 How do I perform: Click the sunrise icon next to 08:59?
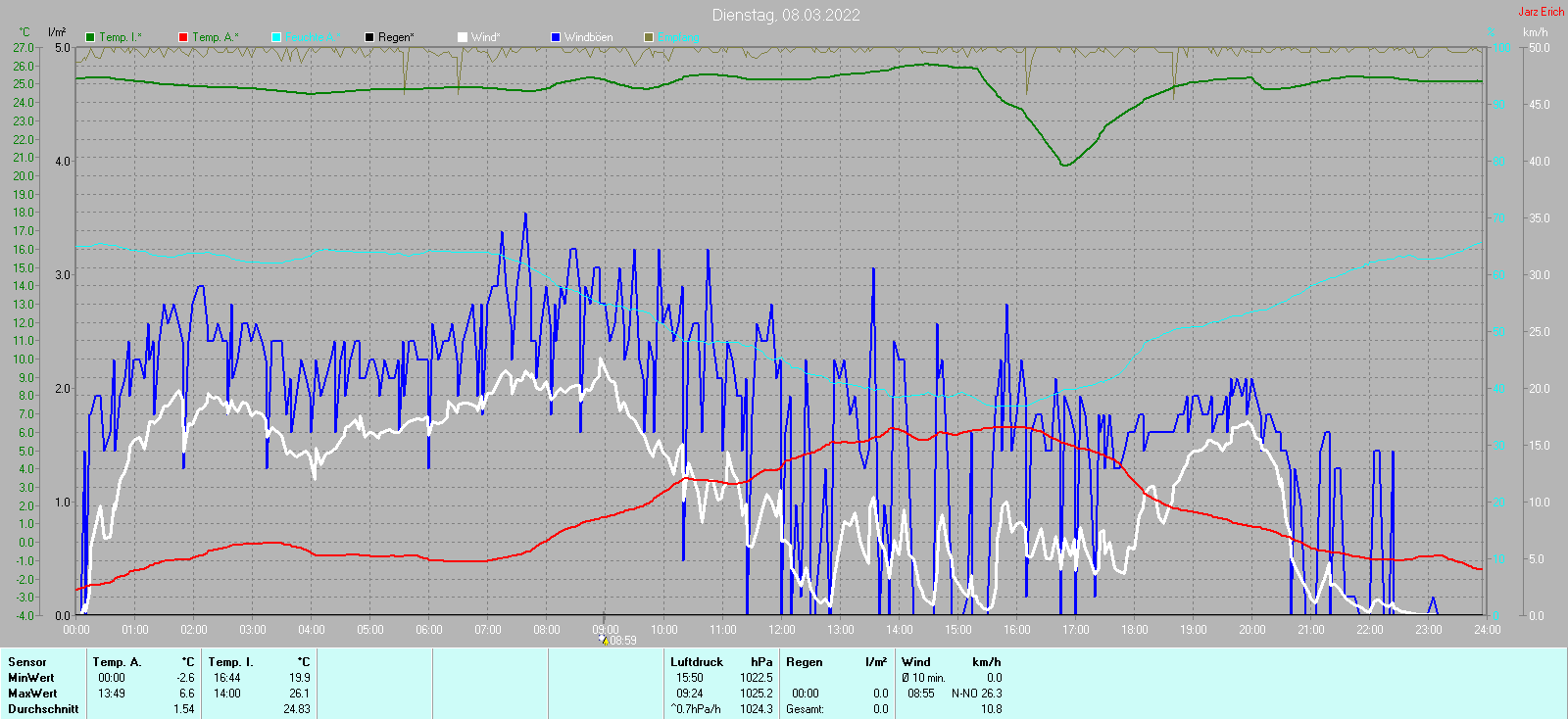[604, 640]
